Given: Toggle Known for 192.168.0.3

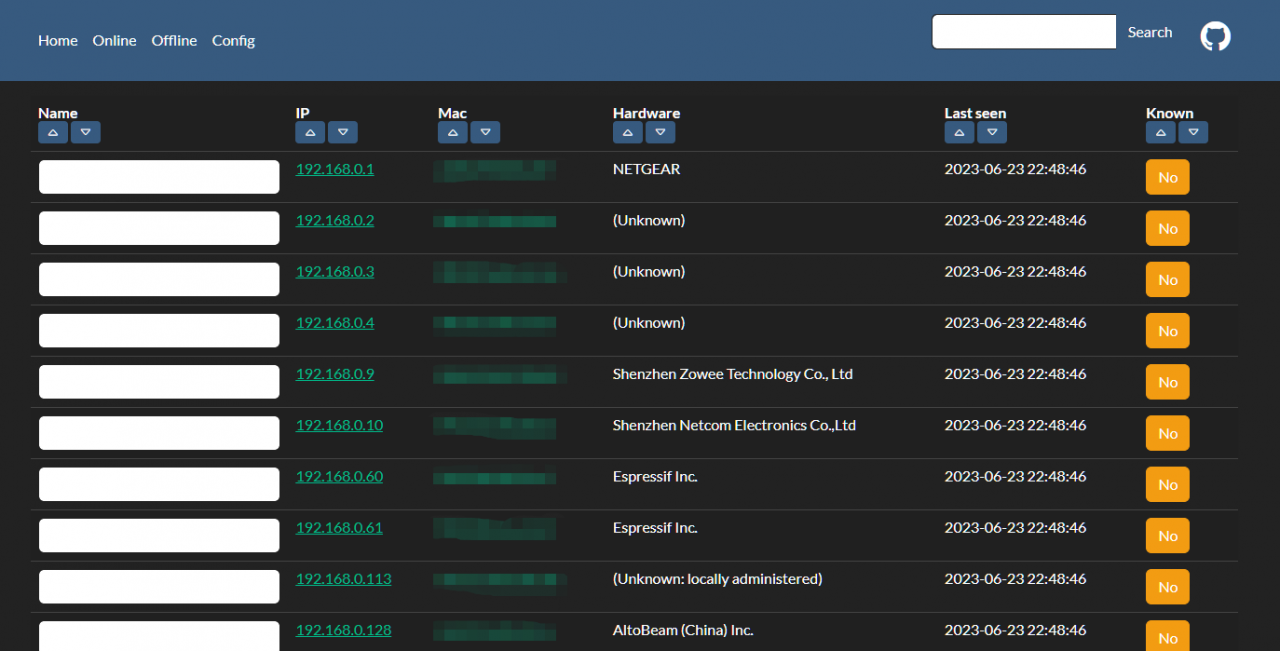Looking at the screenshot, I should 1168,280.
